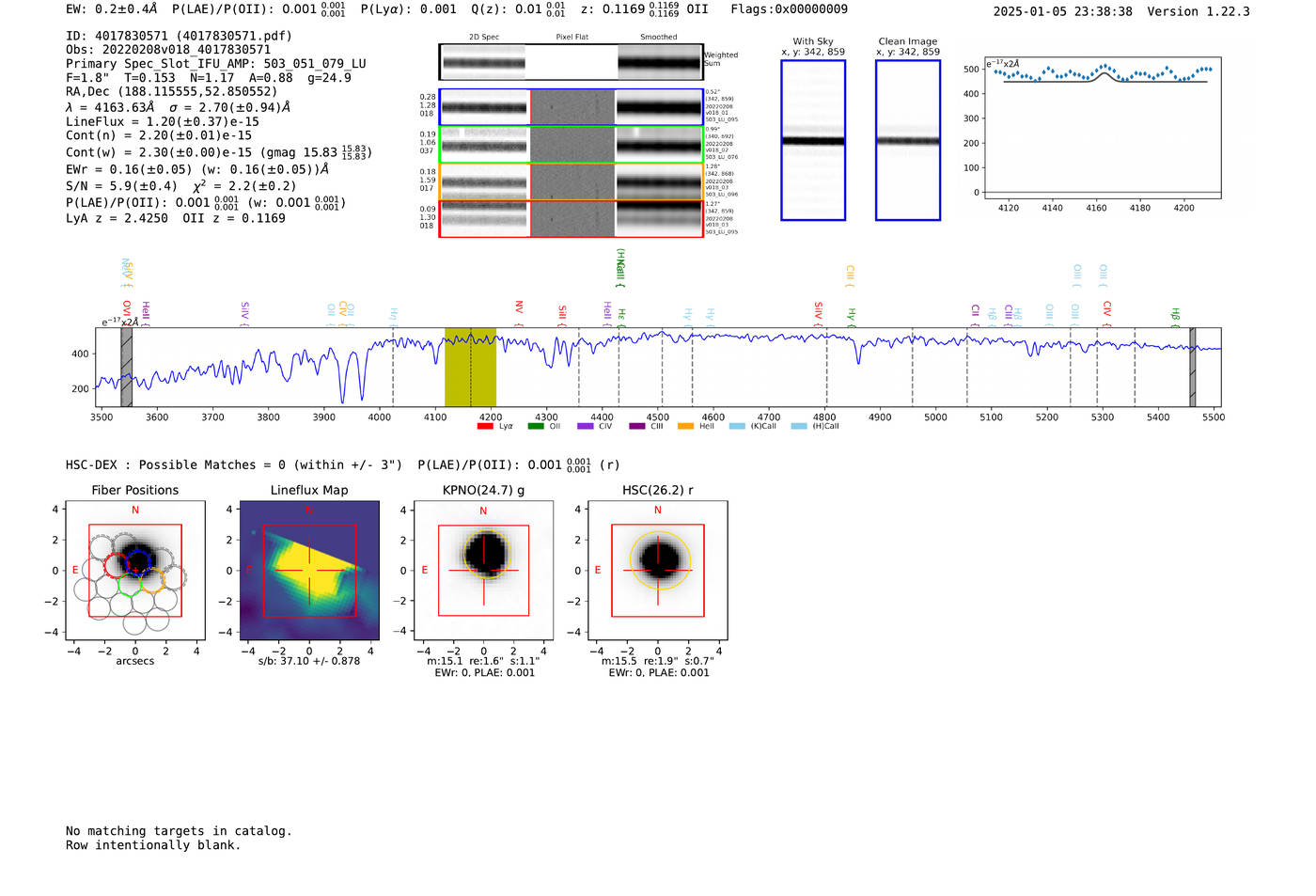Select the LyA z = 2.4250 text
This screenshot has height=896, width=1316.
(x=117, y=218)
